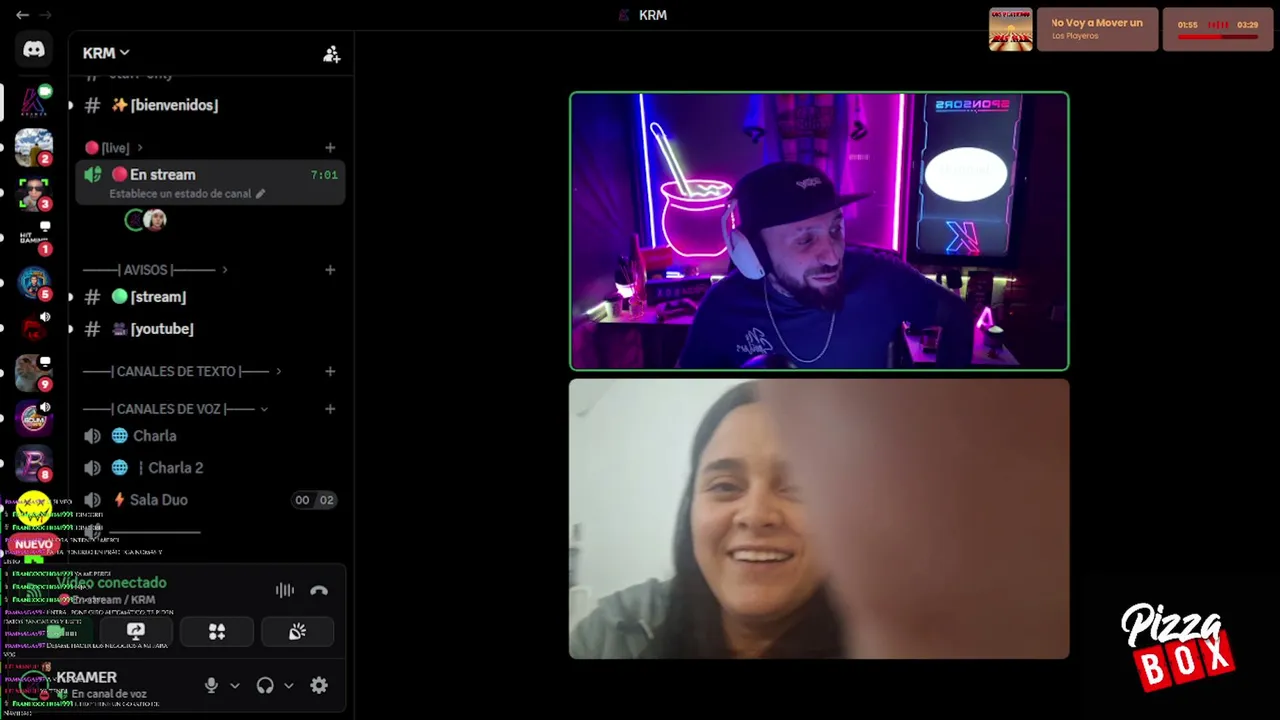Click the total duration 03:29

1247,25
